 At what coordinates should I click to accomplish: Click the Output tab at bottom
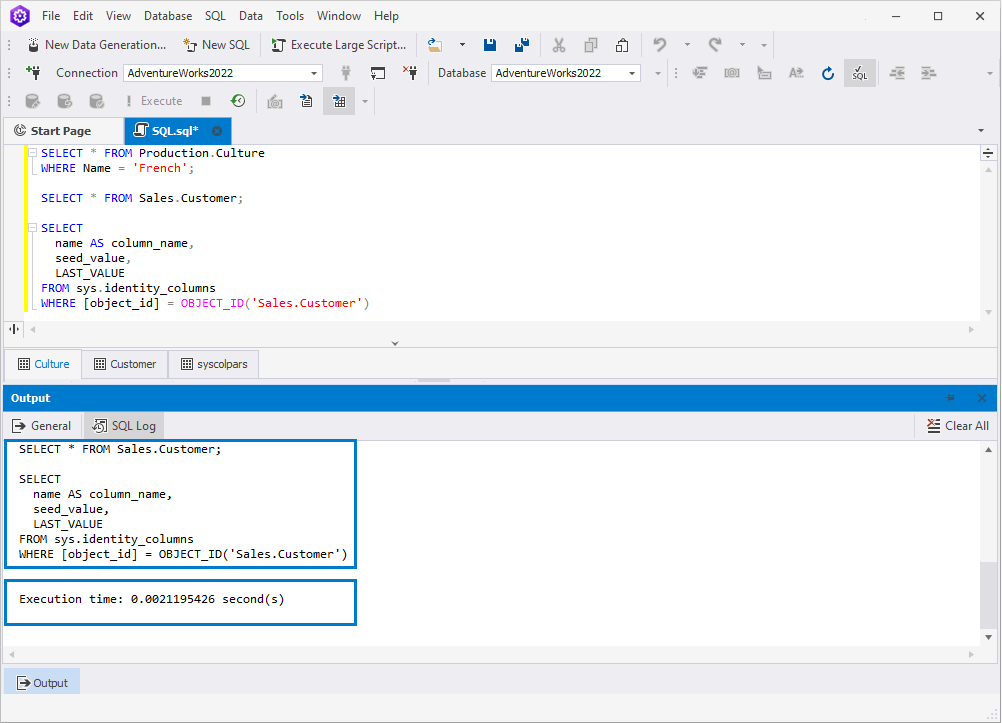click(x=42, y=683)
